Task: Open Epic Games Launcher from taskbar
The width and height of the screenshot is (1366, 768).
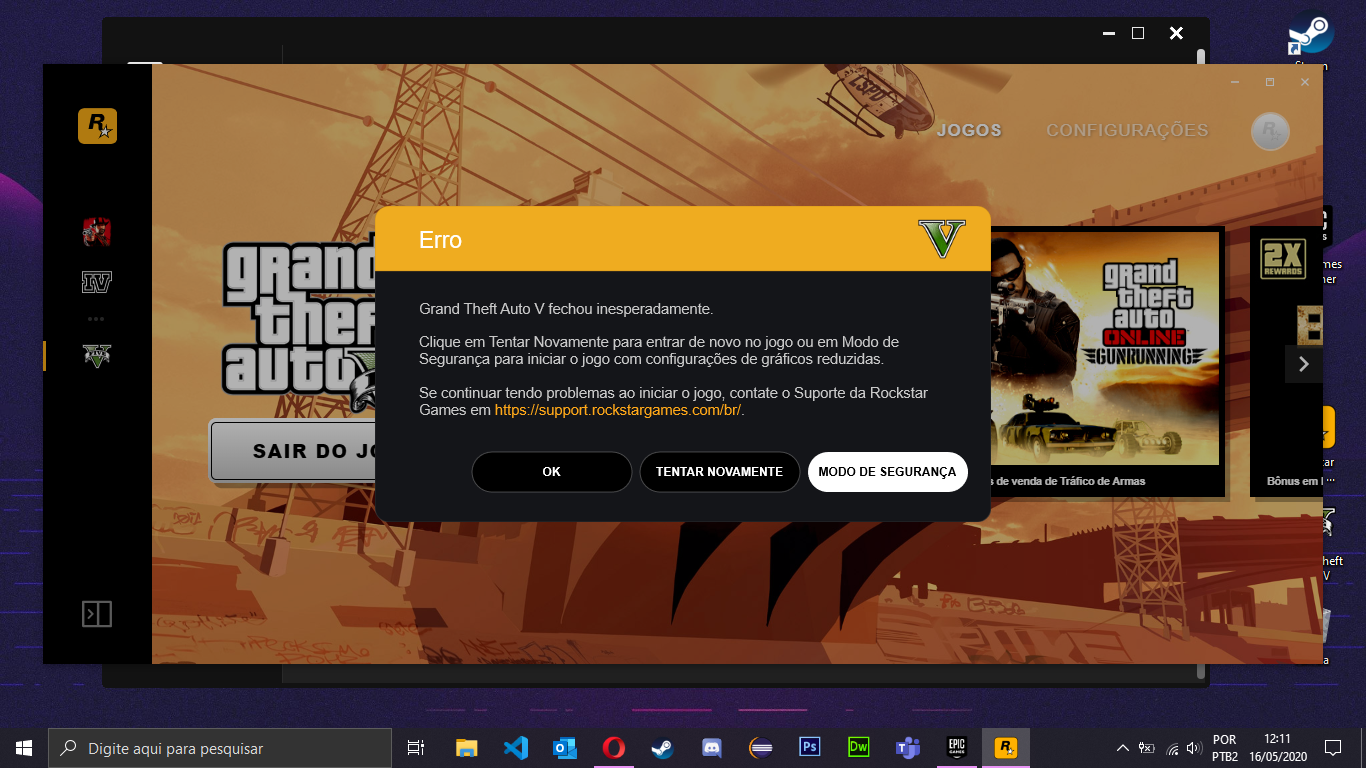Action: (x=957, y=748)
